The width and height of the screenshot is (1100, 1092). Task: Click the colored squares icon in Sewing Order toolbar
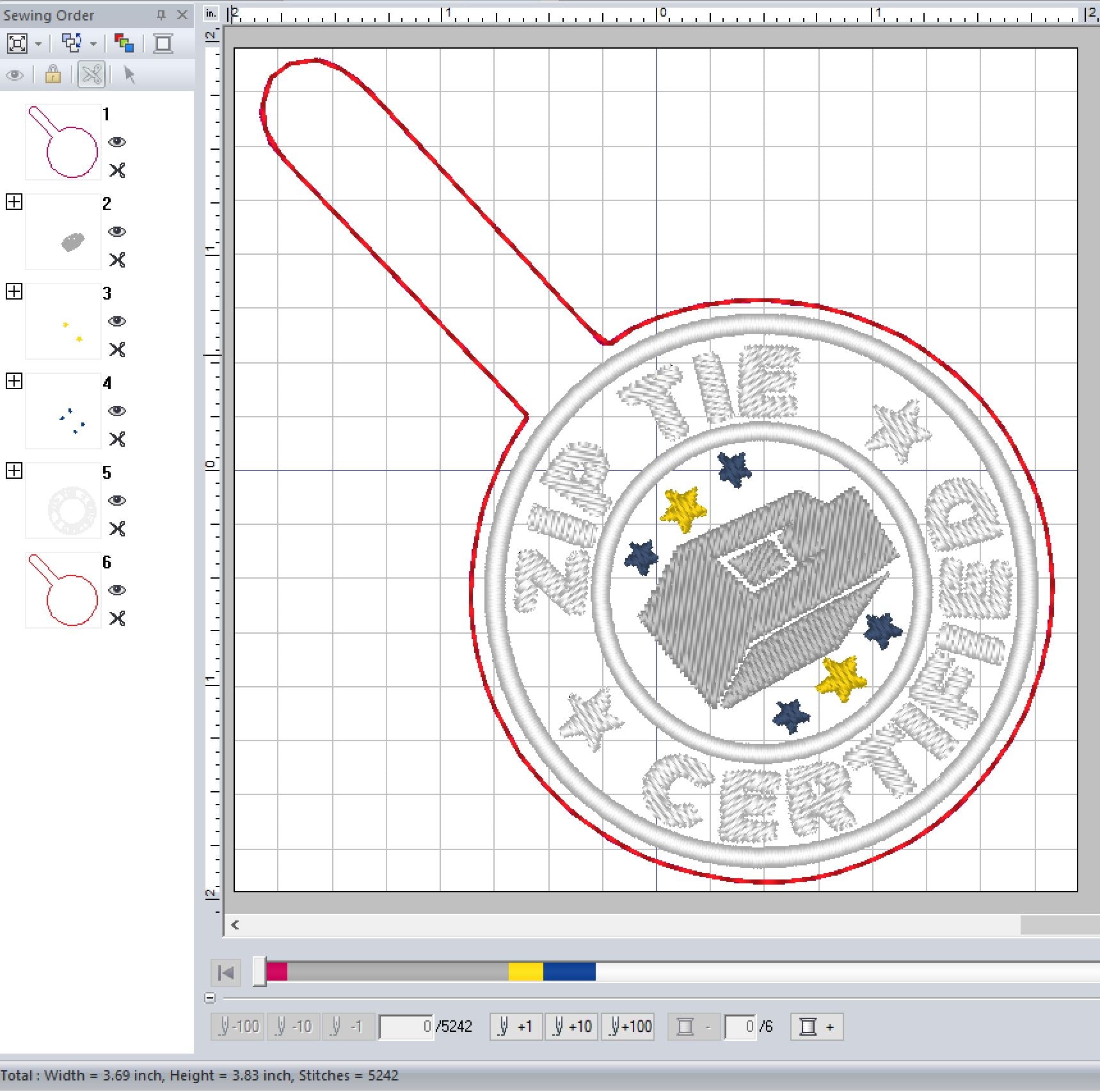point(124,44)
